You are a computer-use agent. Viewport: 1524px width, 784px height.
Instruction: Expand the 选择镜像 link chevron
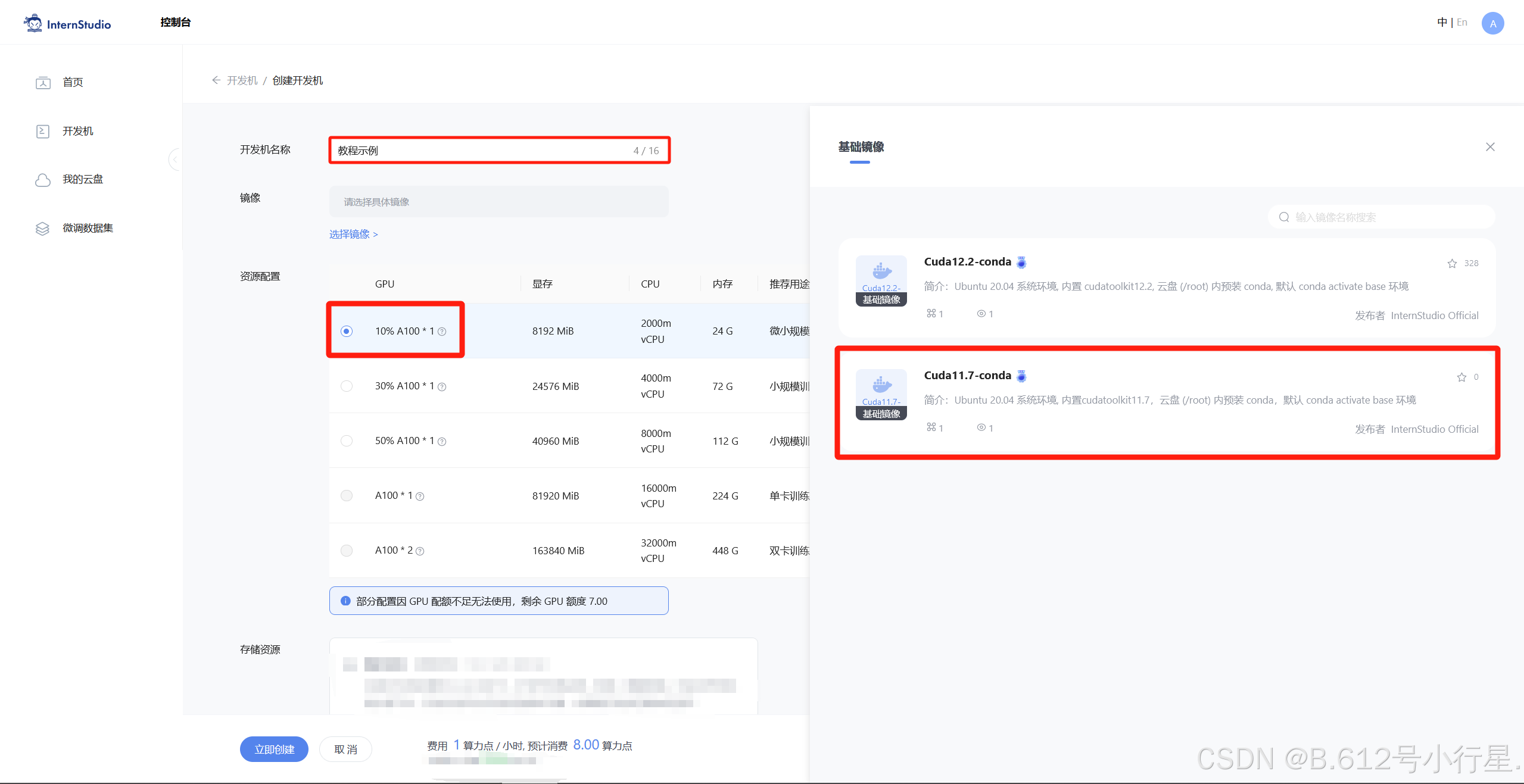375,235
